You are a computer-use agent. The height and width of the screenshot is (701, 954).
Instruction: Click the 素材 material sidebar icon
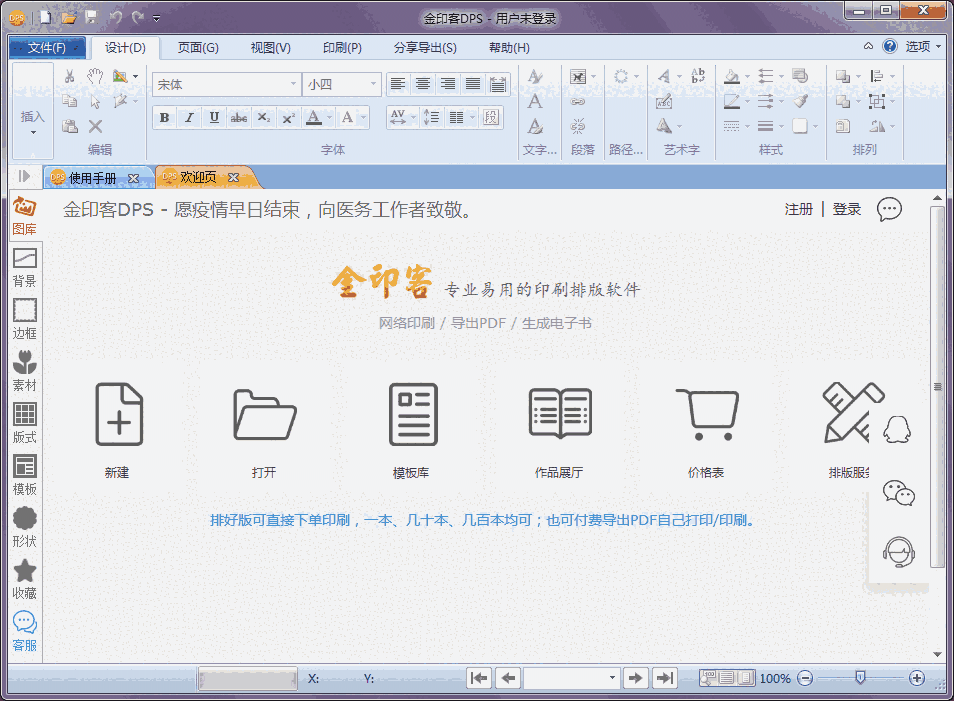[x=24, y=370]
